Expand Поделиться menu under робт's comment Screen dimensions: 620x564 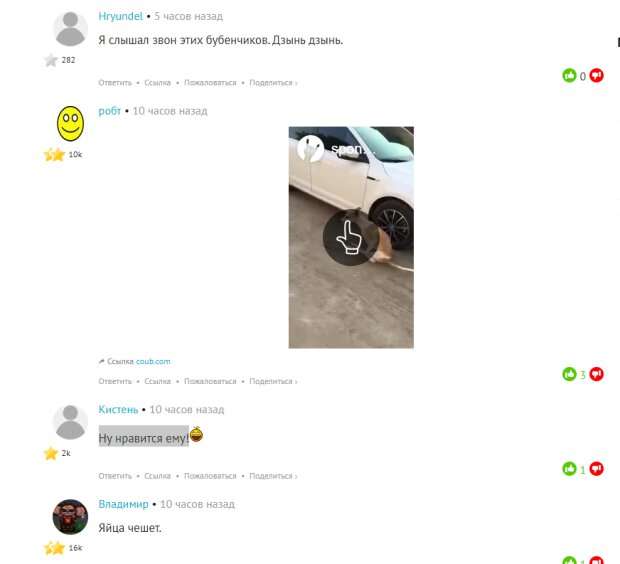point(273,381)
